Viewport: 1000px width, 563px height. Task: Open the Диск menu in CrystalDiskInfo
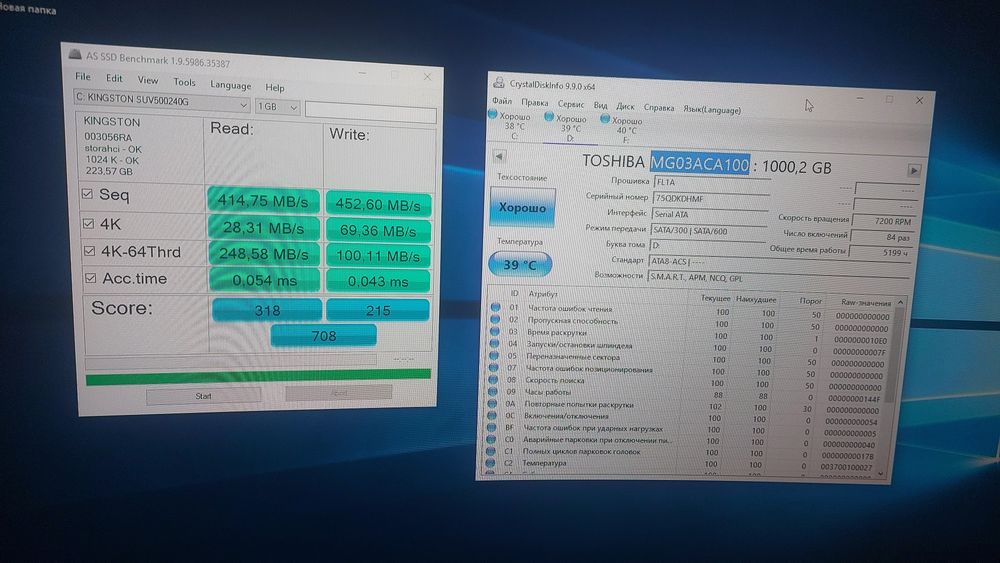click(625, 106)
